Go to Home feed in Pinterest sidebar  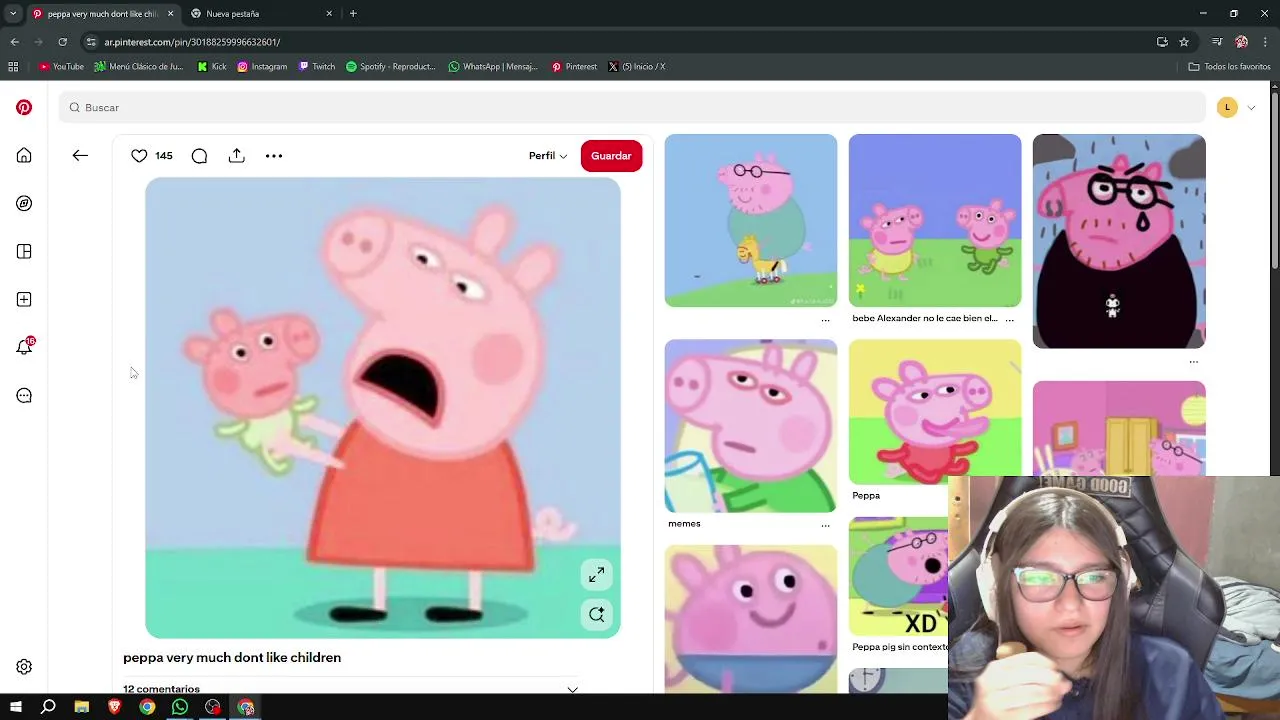pyautogui.click(x=24, y=155)
